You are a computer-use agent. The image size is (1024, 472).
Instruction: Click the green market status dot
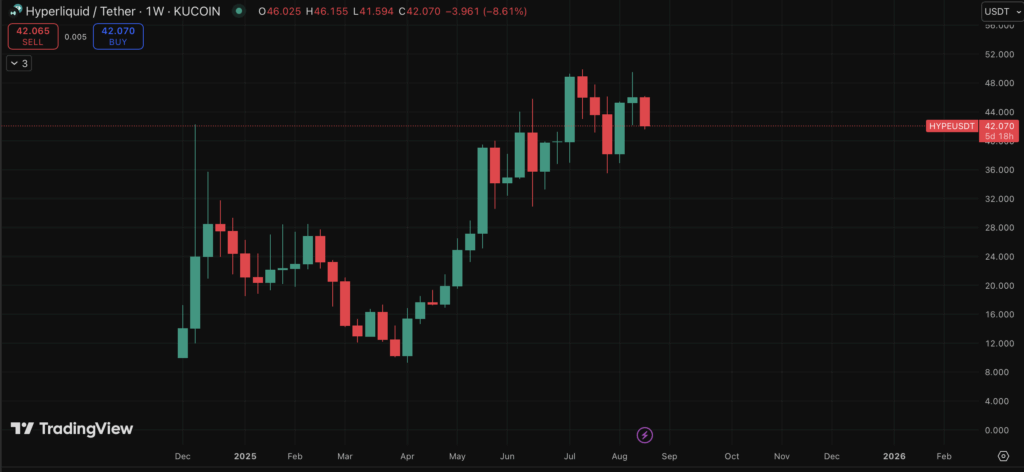click(239, 11)
